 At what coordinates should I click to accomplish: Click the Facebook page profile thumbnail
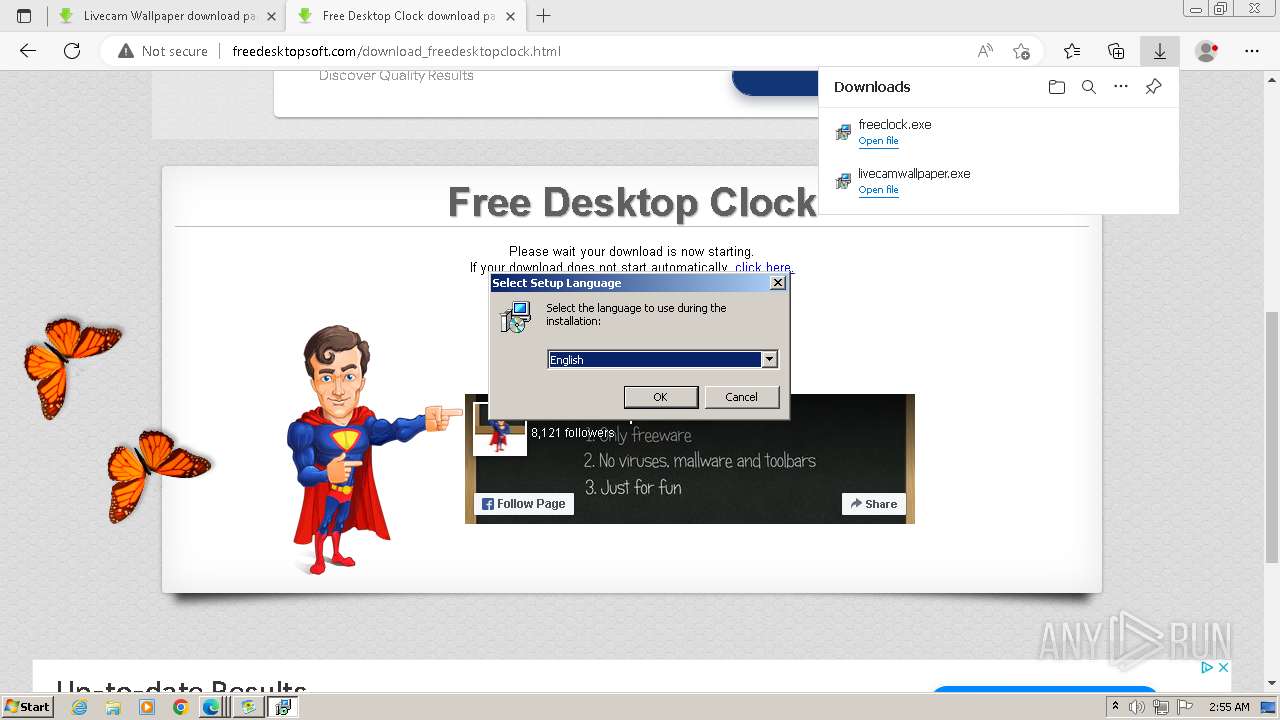[x=499, y=430]
